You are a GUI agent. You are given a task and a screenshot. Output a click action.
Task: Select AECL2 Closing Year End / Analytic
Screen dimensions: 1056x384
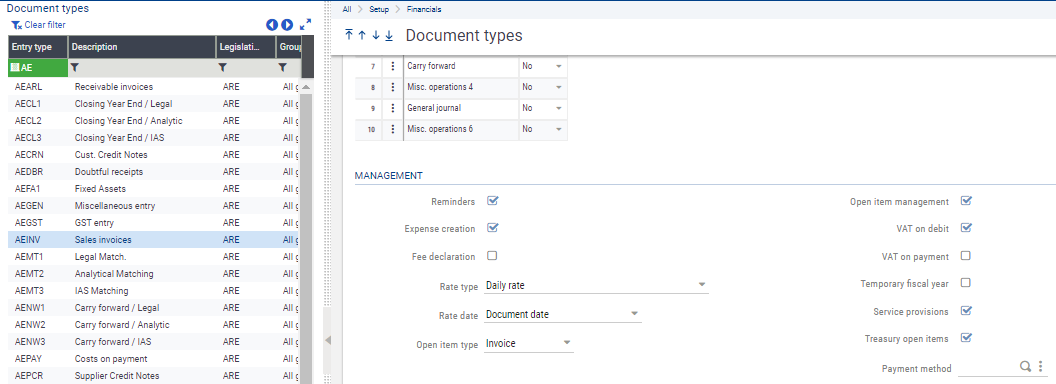(154, 121)
